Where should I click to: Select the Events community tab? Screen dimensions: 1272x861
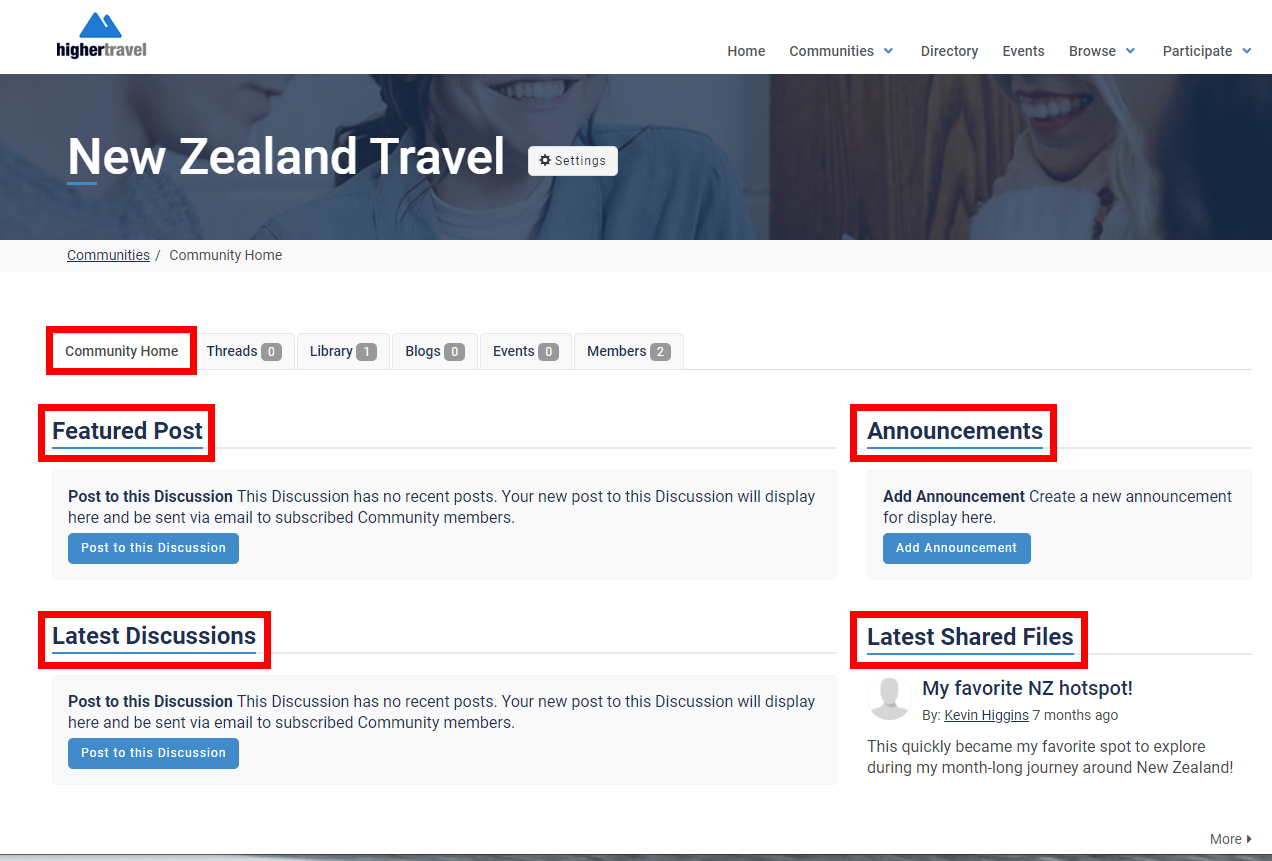point(525,351)
